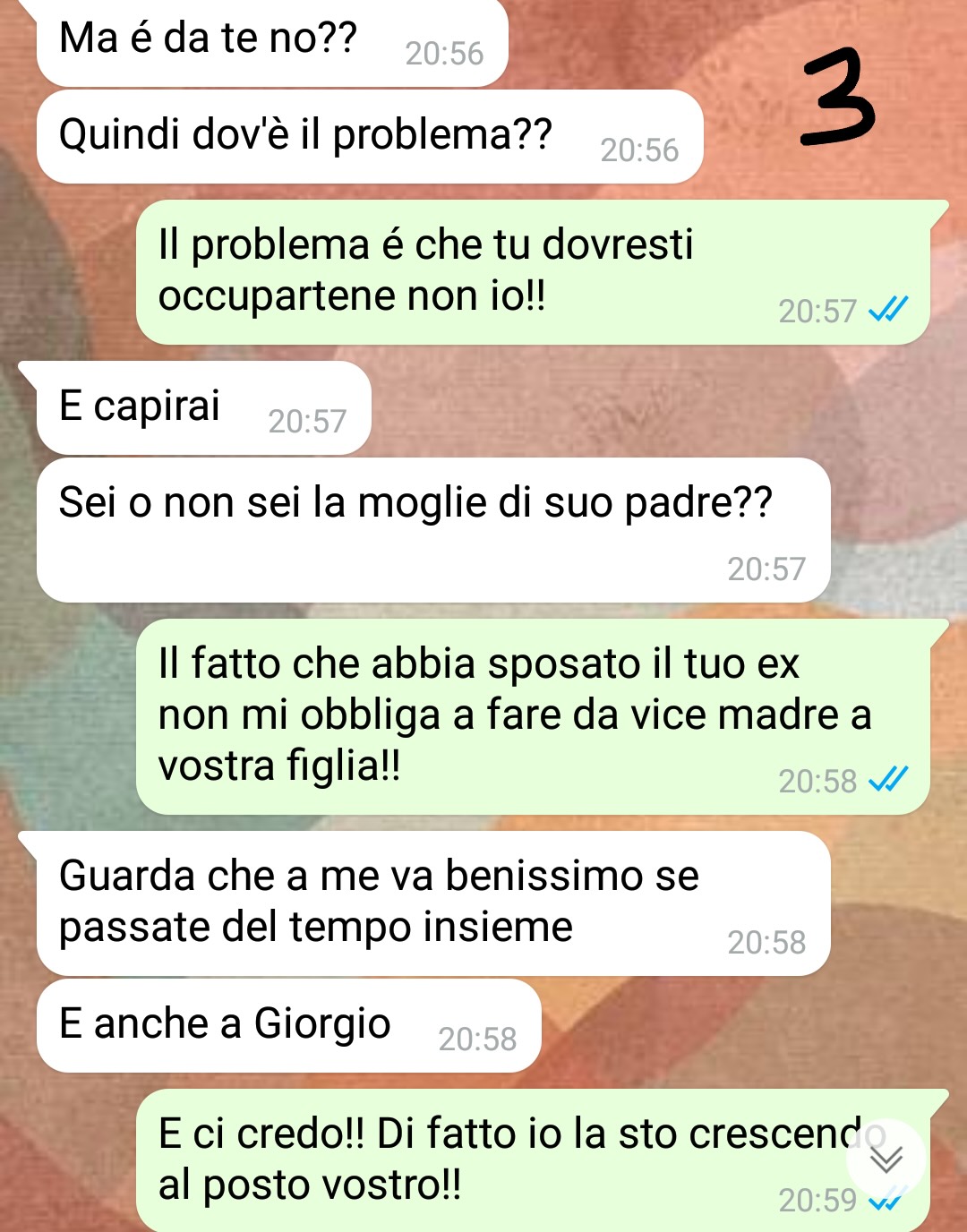Tap blue read ticks on 20:58 message
The image size is (967, 1232).
888,780
